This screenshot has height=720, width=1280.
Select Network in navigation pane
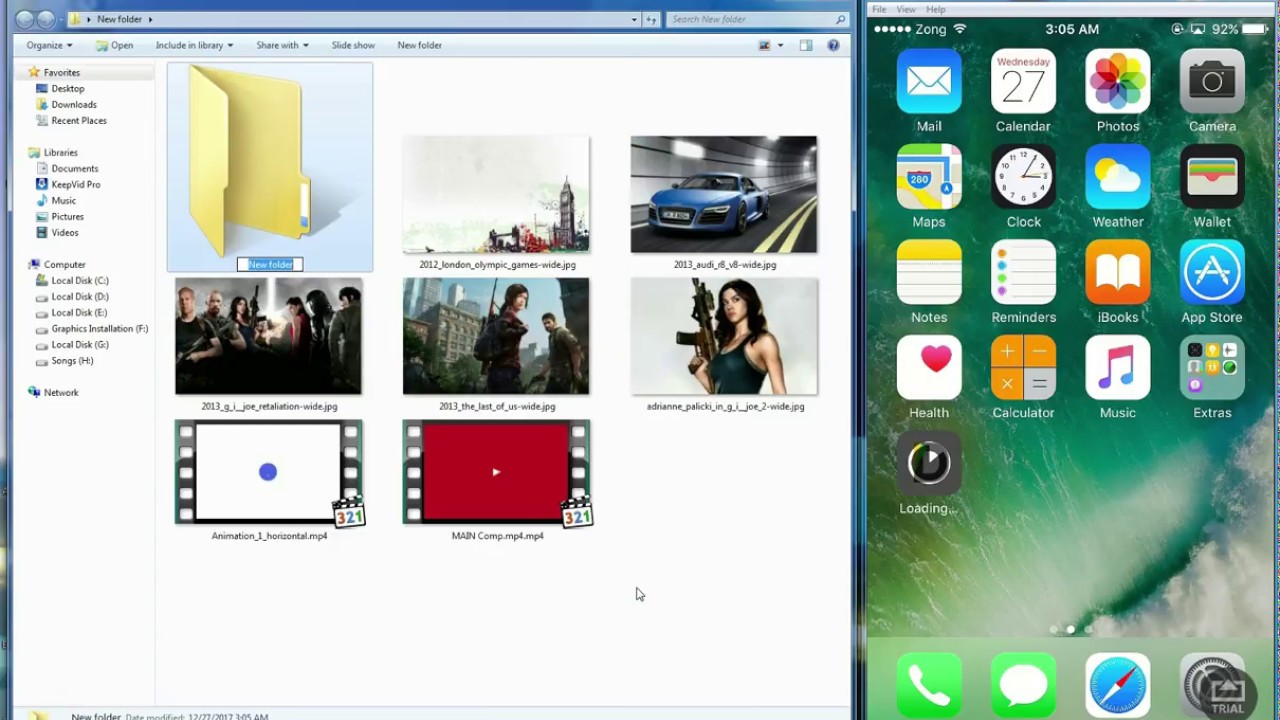click(60, 392)
